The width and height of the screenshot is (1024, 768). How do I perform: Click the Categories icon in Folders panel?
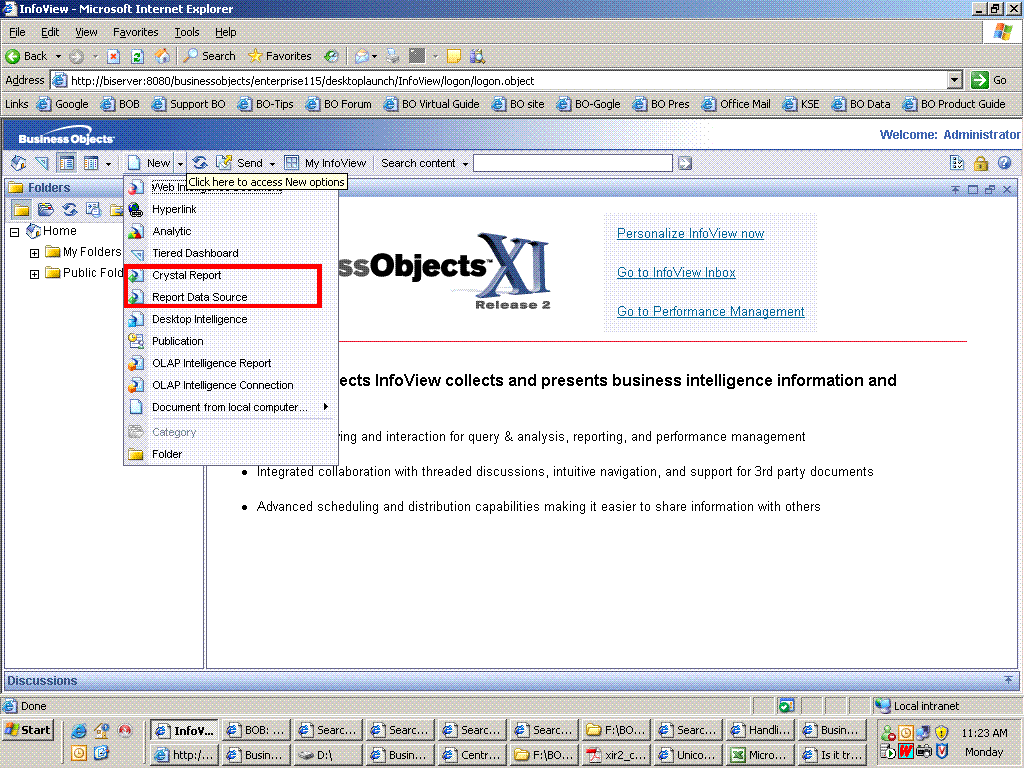(x=45, y=210)
